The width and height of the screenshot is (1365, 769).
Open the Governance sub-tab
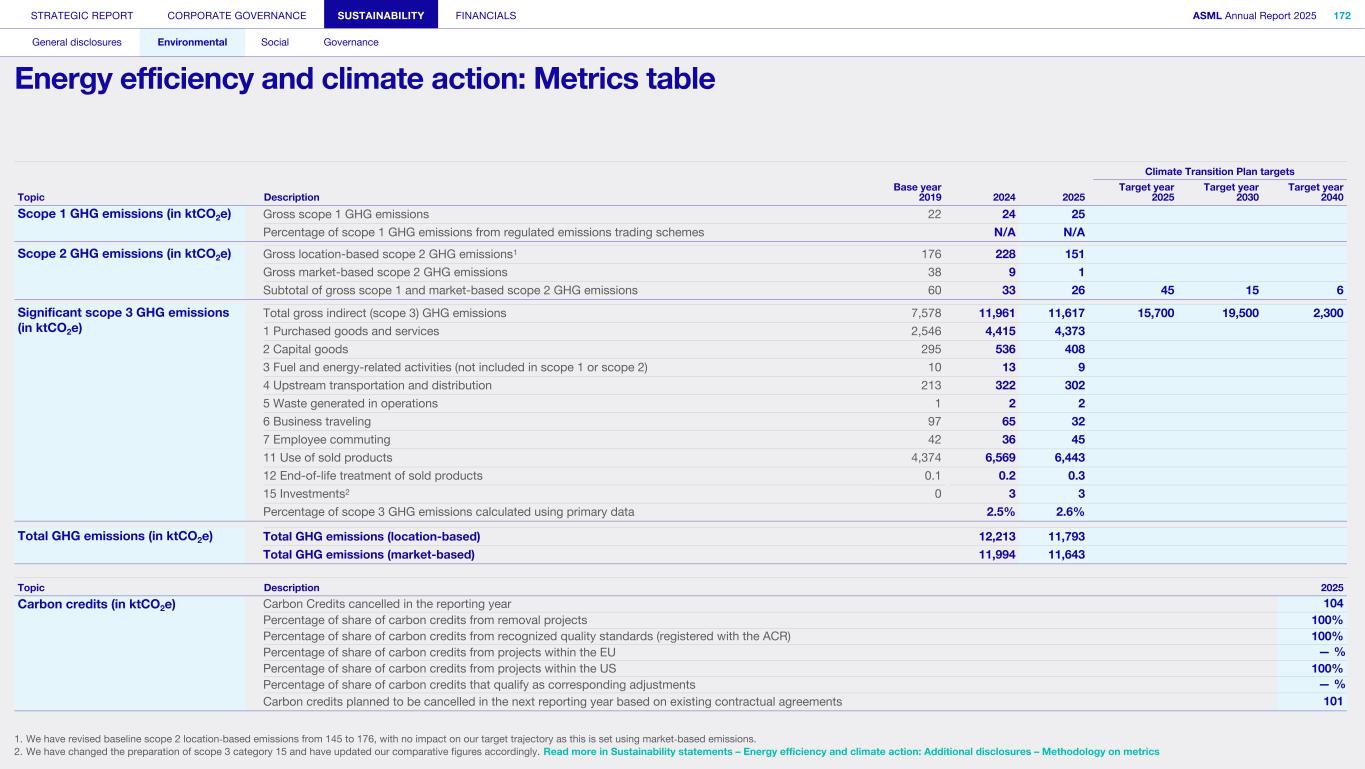coord(351,42)
